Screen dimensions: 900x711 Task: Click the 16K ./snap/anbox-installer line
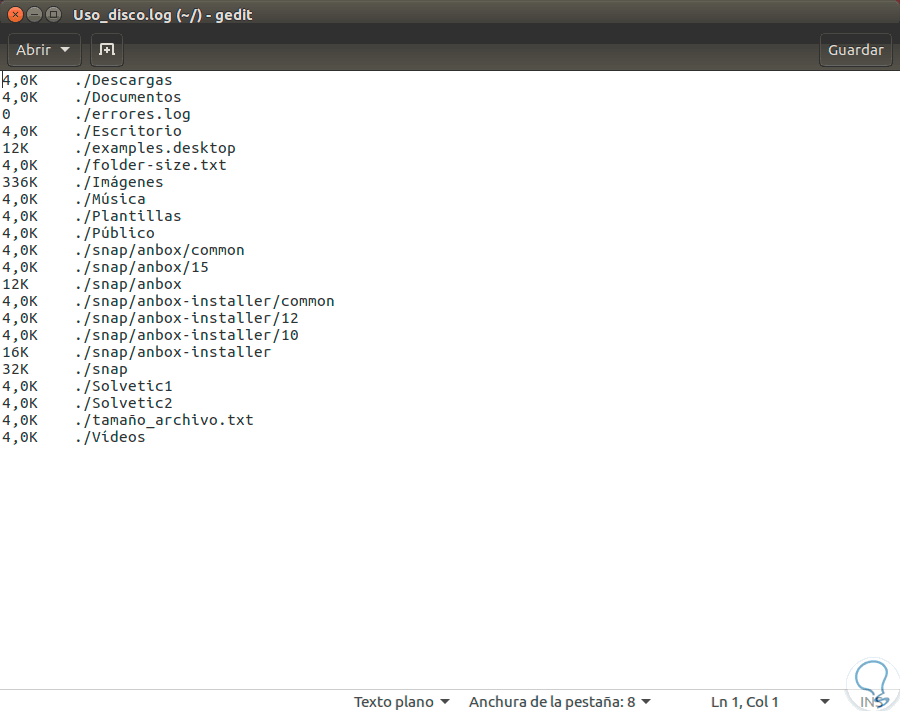137,352
